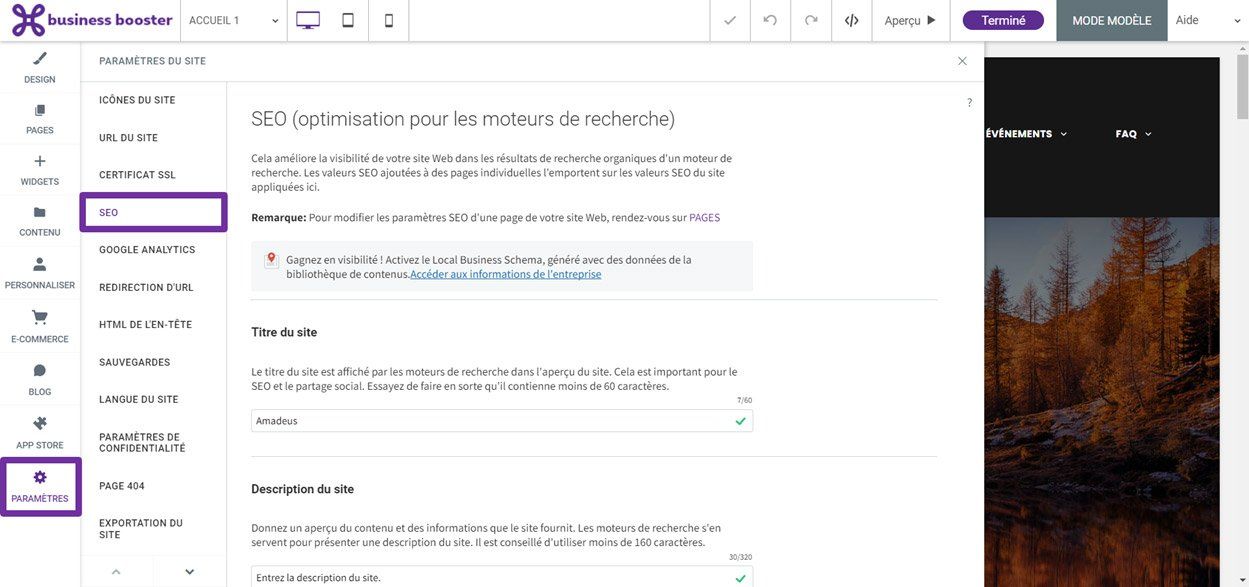Click the Mode Modèle button
The image size is (1249, 587).
click(x=1112, y=20)
